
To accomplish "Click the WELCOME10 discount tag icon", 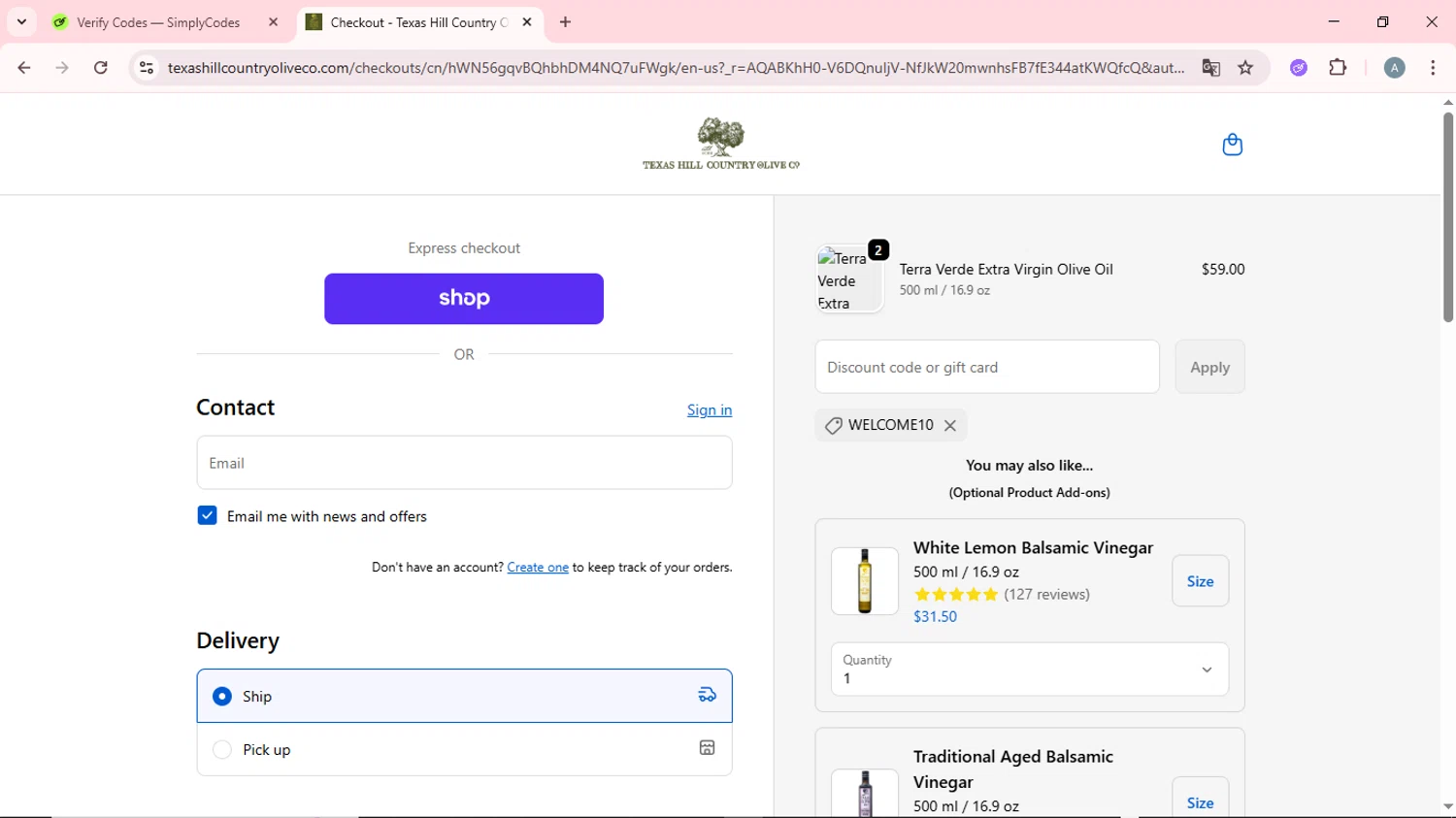I will [x=833, y=425].
